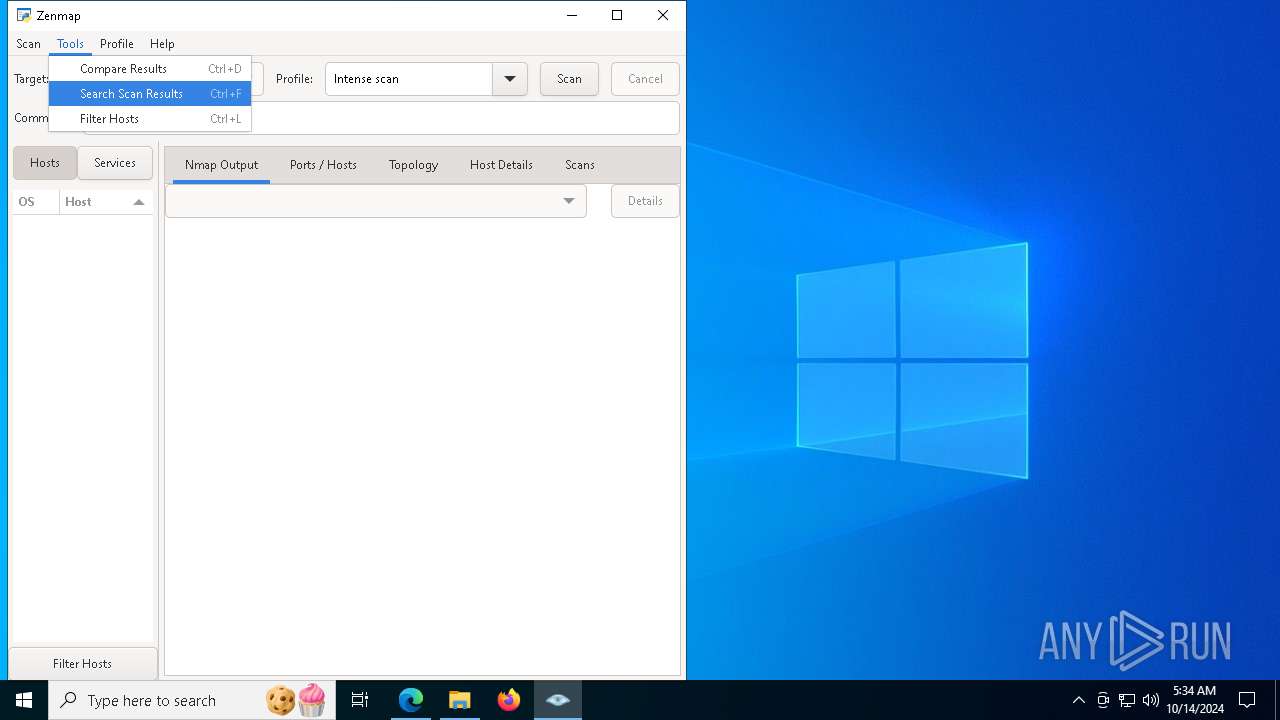
Task: Click the Filter Hosts bottom button
Action: (x=83, y=664)
